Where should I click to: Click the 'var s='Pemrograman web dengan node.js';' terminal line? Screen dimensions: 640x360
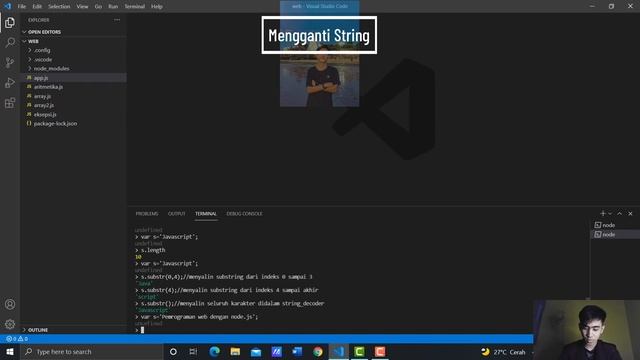tap(197, 317)
